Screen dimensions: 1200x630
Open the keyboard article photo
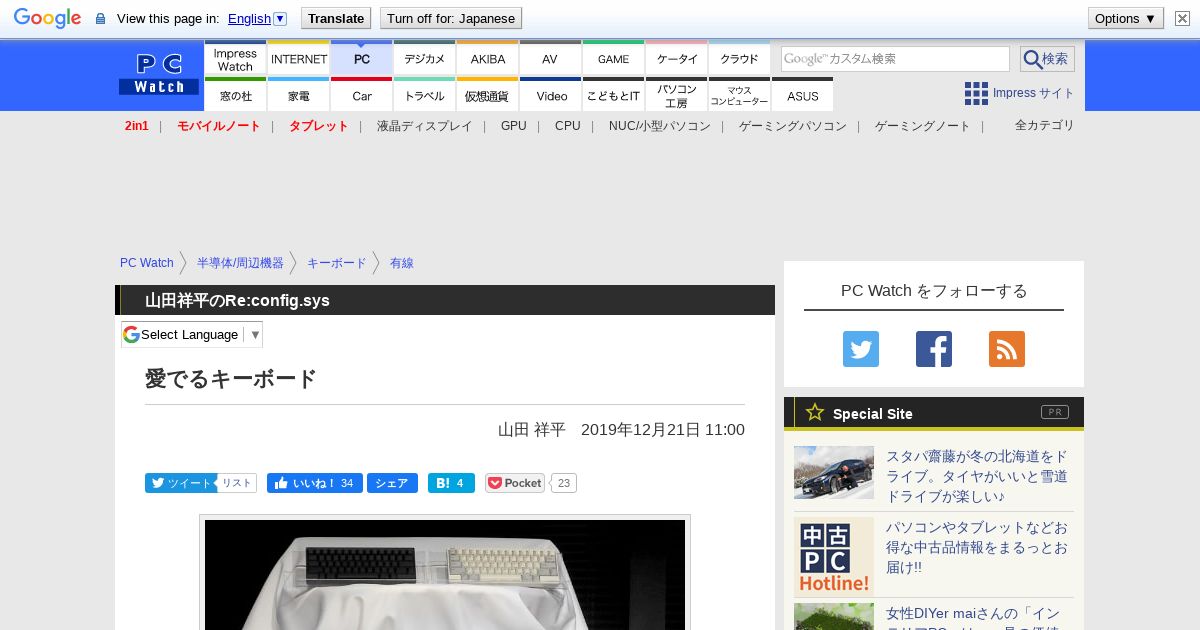(x=445, y=574)
